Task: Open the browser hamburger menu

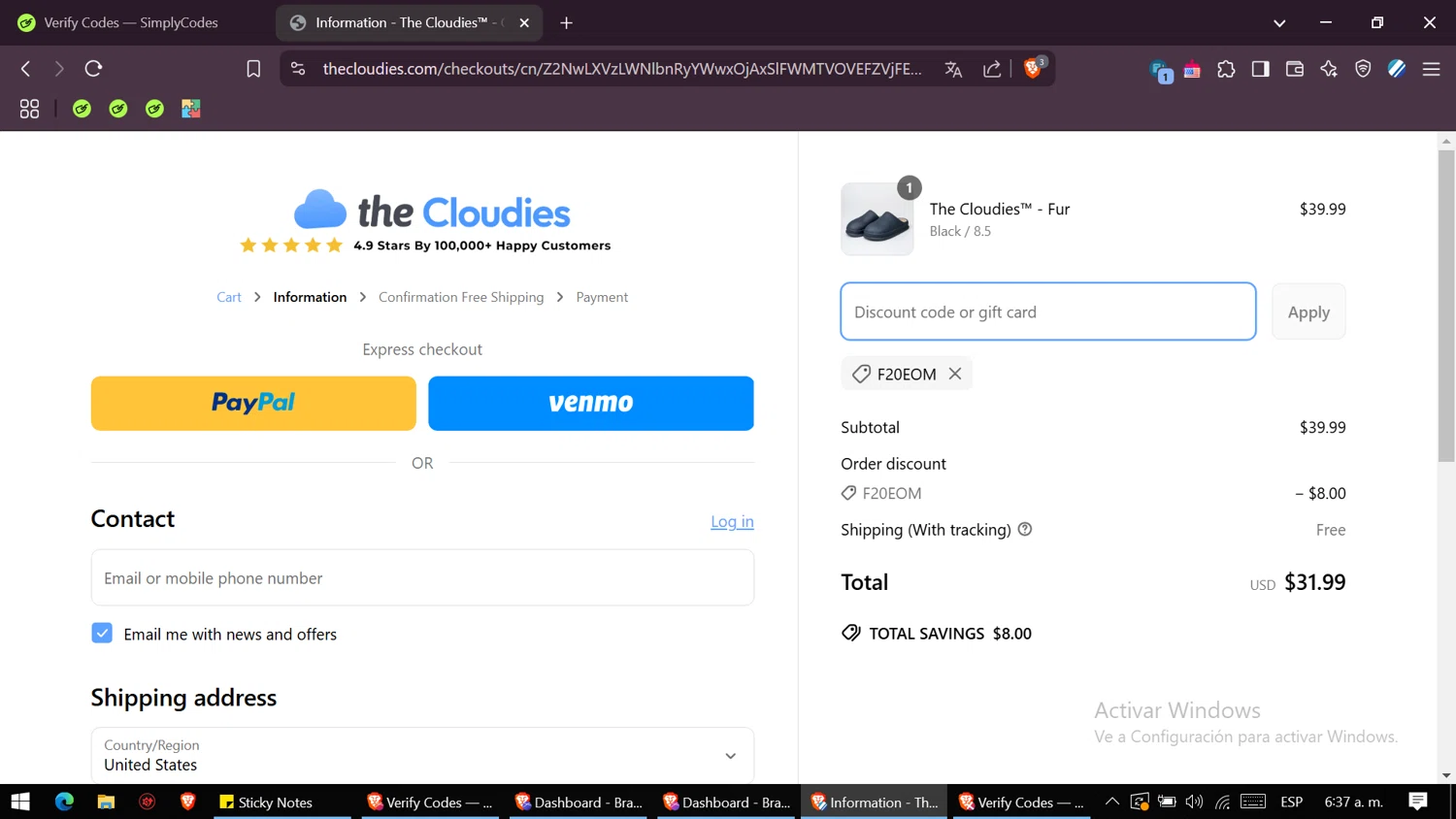Action: pyautogui.click(x=1431, y=69)
